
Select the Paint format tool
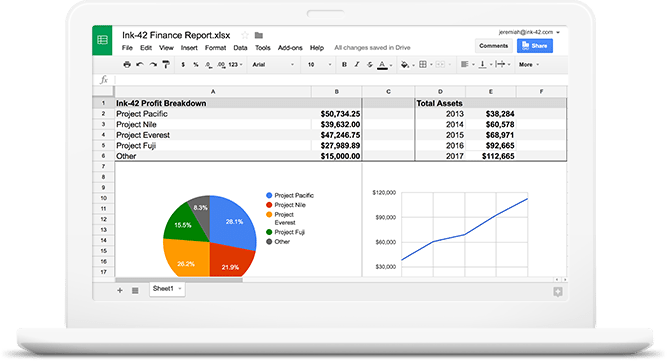[166, 65]
